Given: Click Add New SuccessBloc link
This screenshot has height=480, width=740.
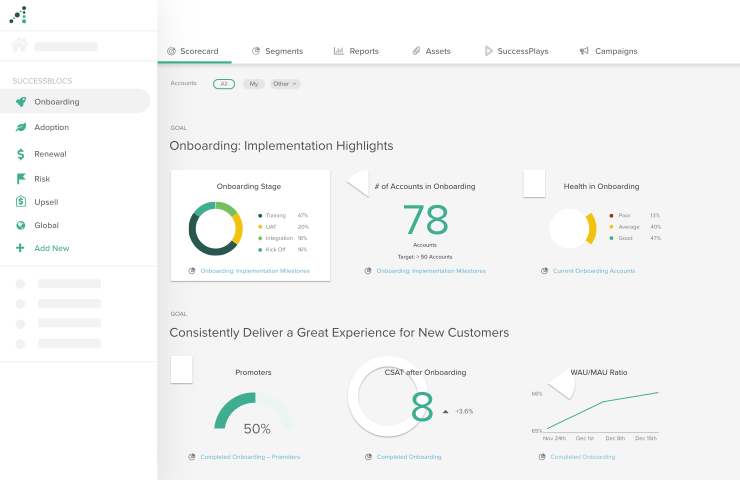Looking at the screenshot, I should tap(52, 248).
